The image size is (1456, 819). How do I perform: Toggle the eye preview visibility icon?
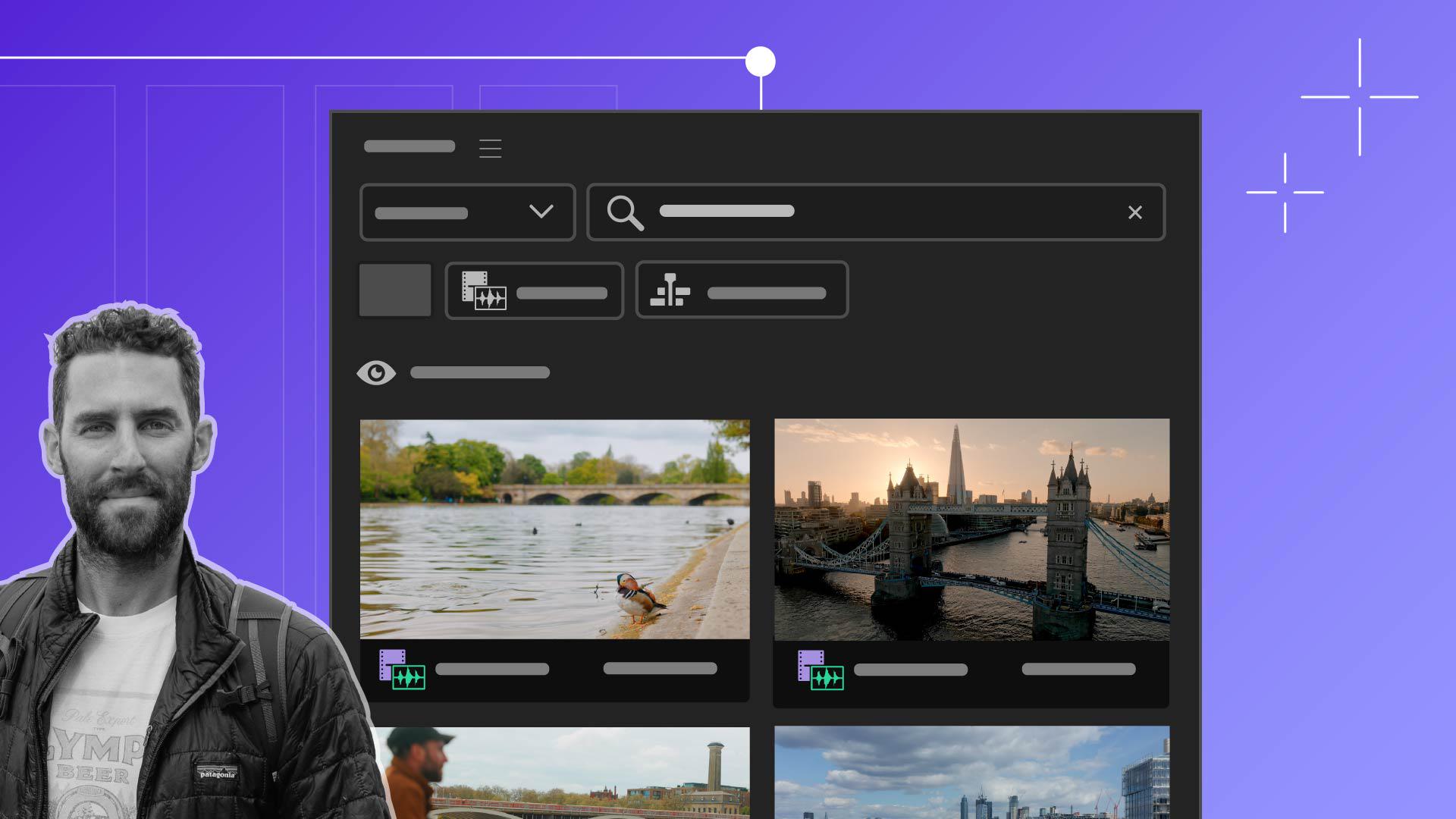[377, 372]
